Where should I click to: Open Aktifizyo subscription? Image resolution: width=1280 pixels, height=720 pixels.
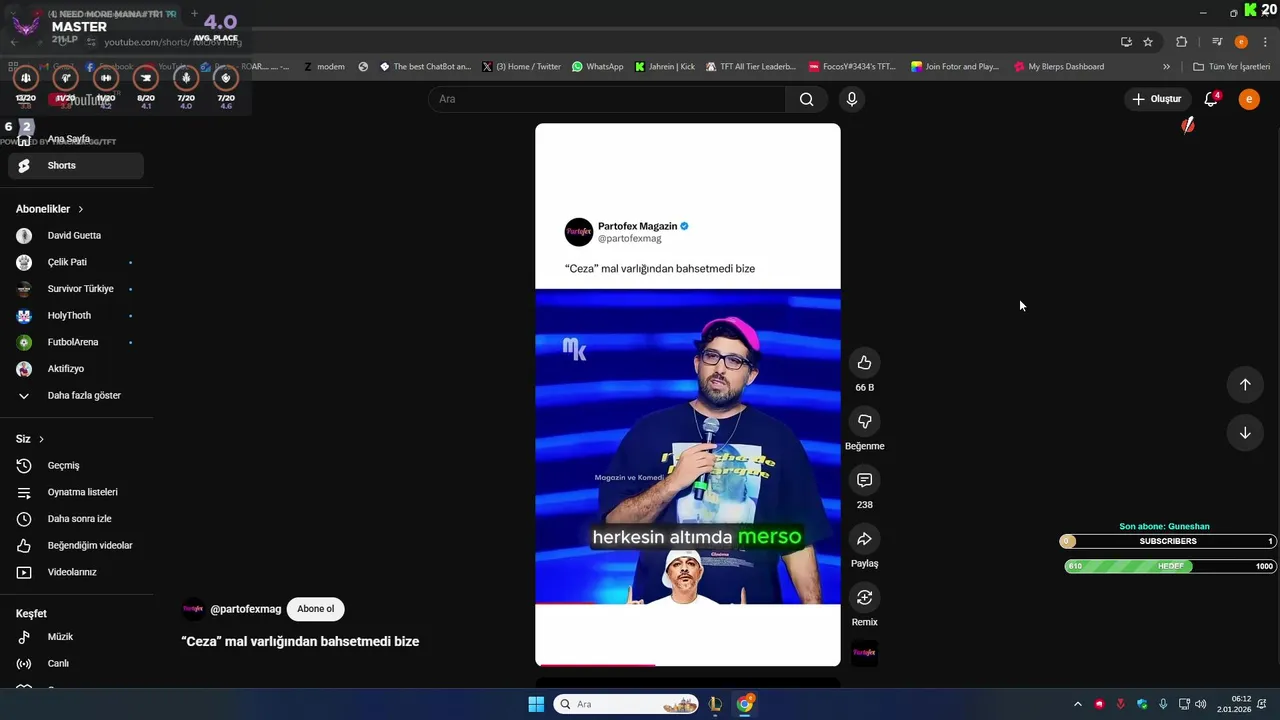coord(76,369)
